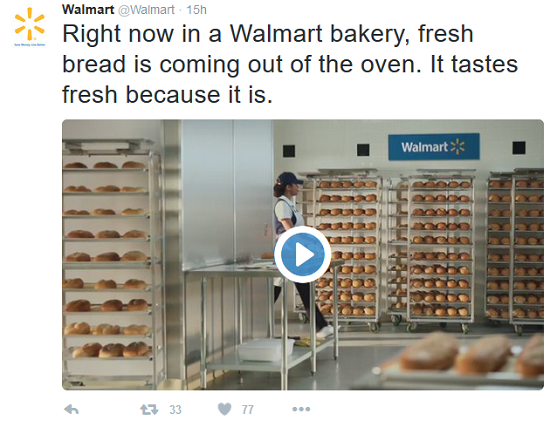550x427 pixels.
Task: Click the rightmost bread rack in the video
Action: [x=515, y=251]
